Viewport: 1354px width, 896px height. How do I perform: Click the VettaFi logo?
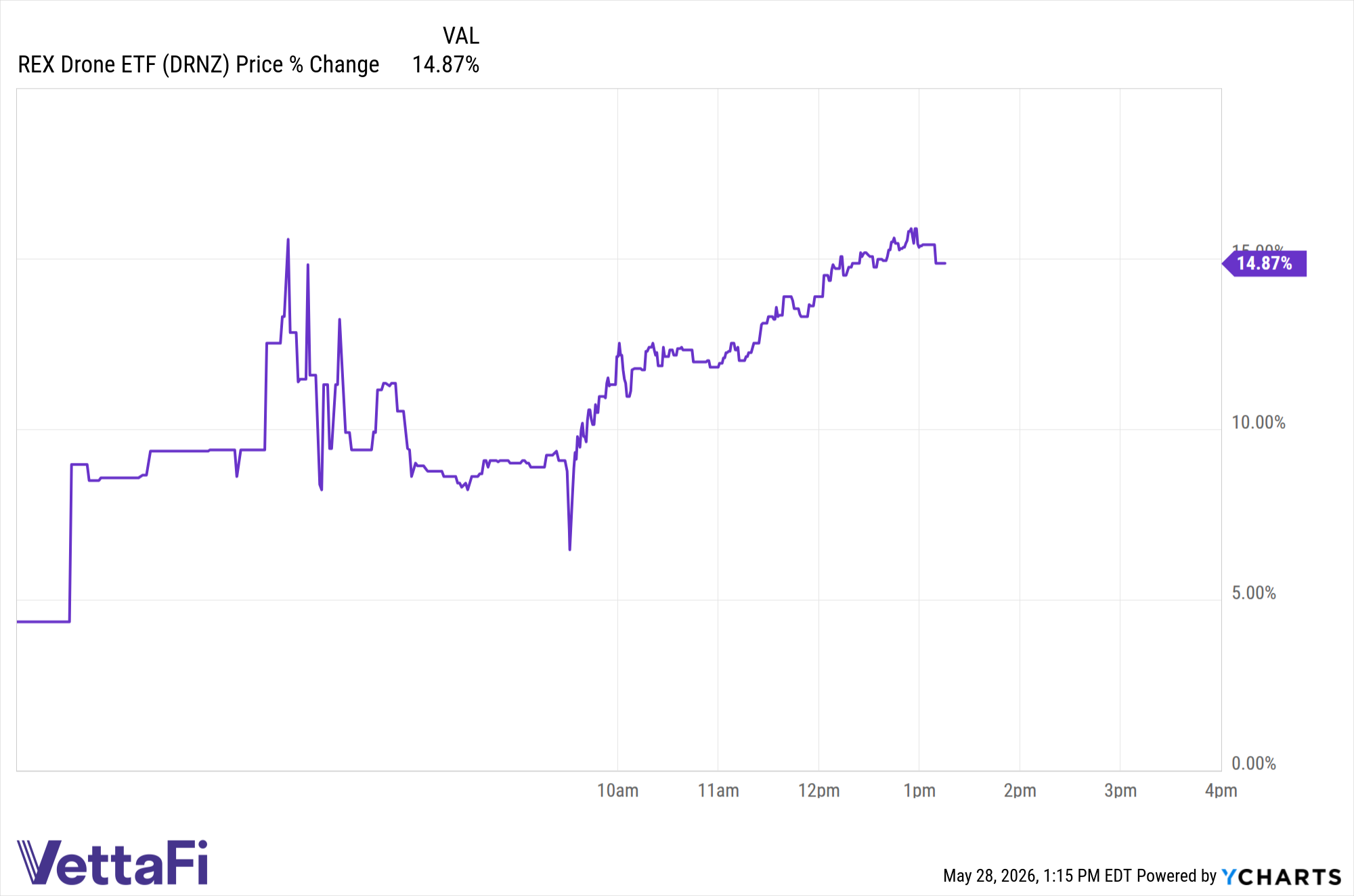[x=112, y=862]
